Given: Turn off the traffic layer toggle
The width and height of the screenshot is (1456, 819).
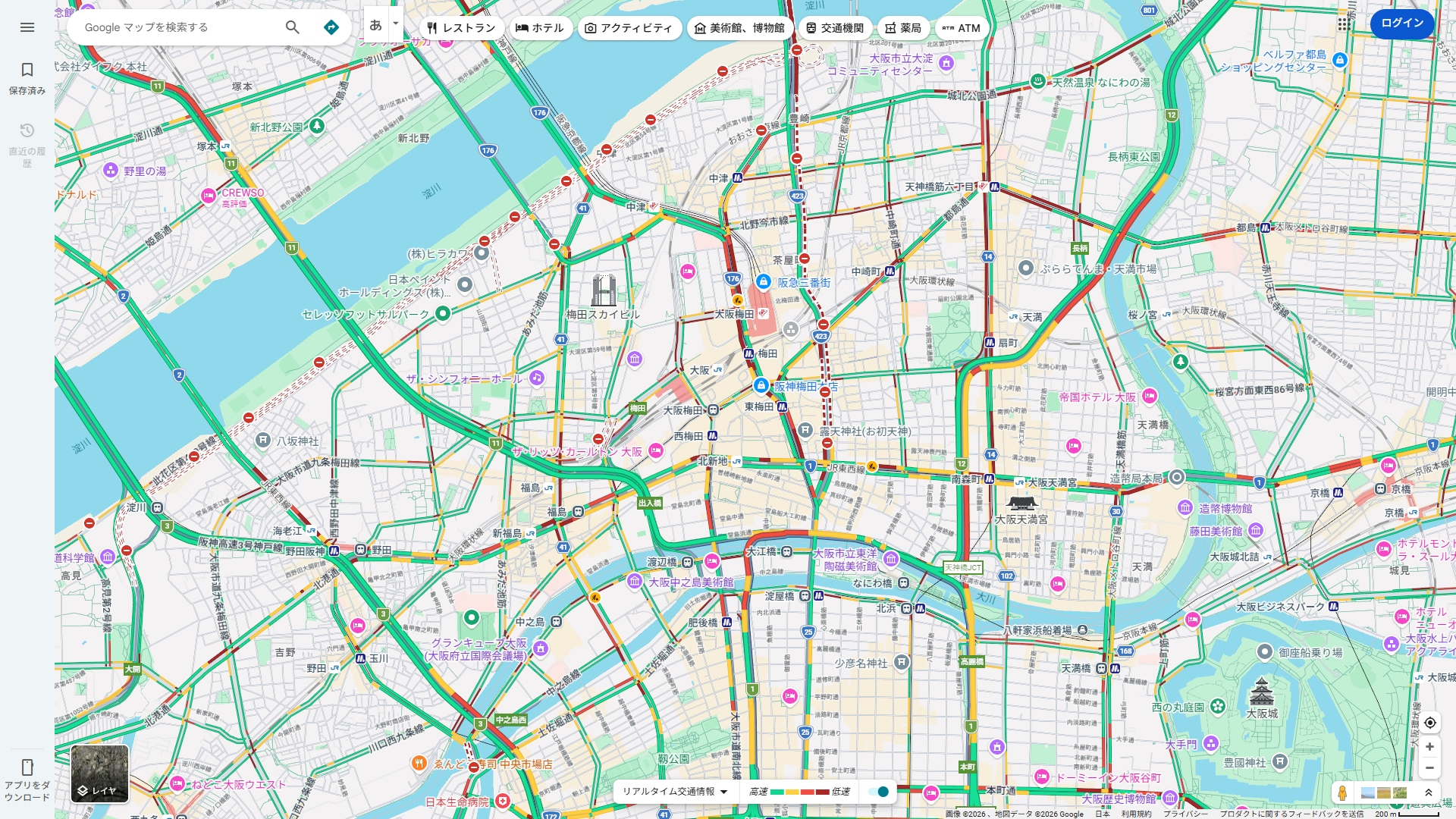Looking at the screenshot, I should tap(879, 792).
